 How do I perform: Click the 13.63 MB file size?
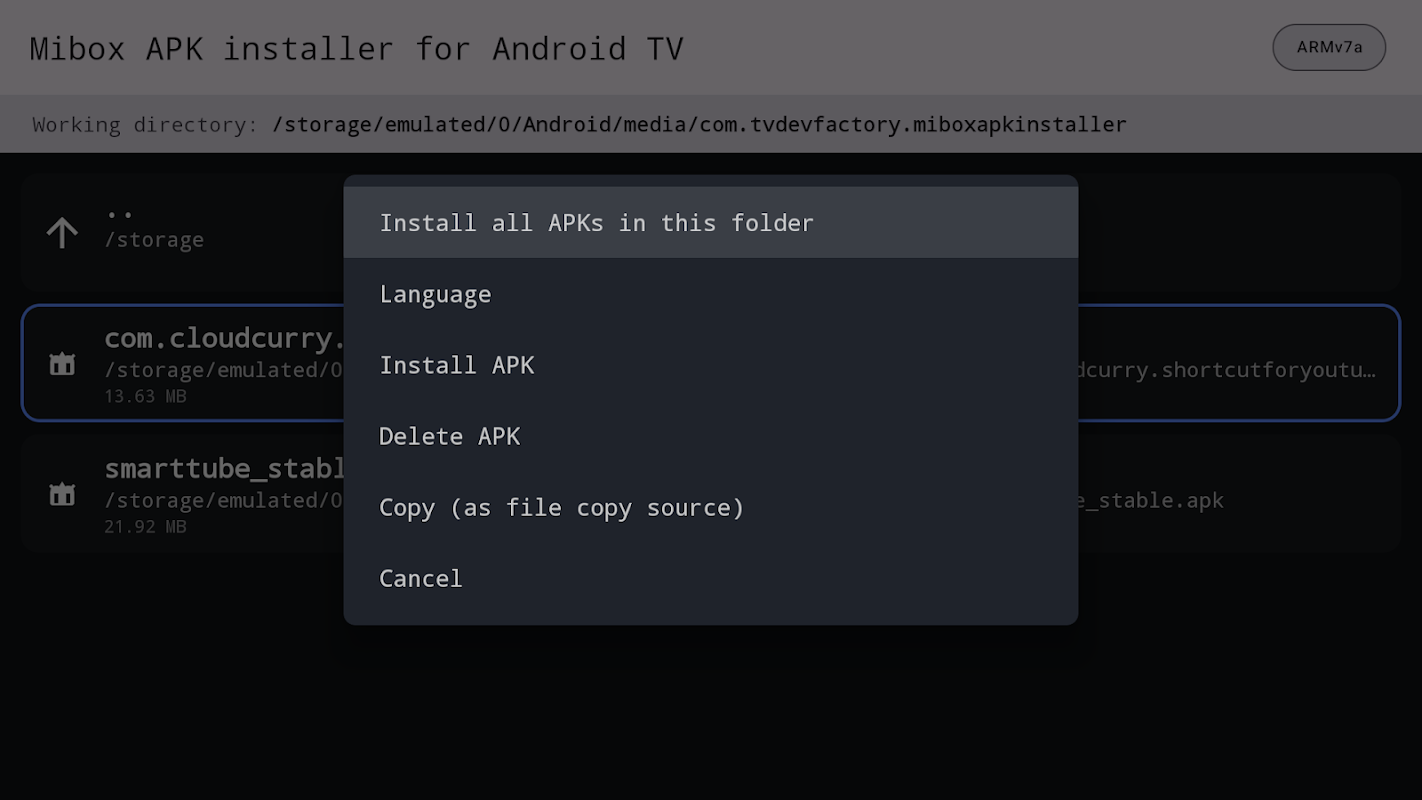[x=145, y=396]
